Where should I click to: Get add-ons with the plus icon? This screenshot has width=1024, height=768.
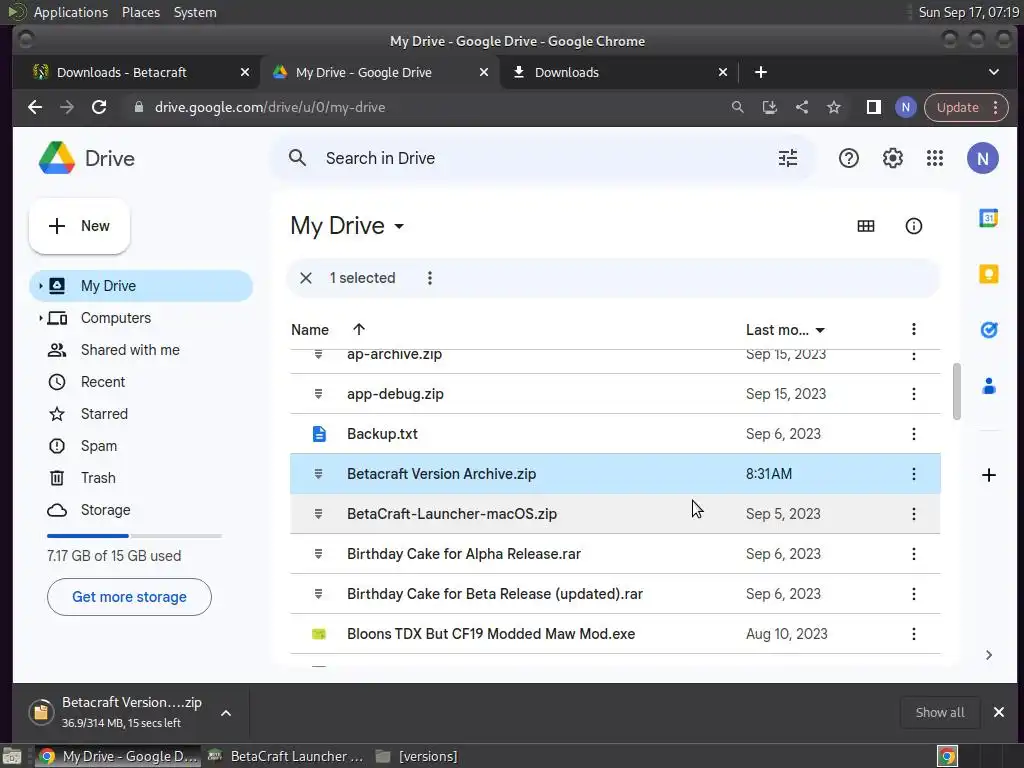tap(988, 475)
